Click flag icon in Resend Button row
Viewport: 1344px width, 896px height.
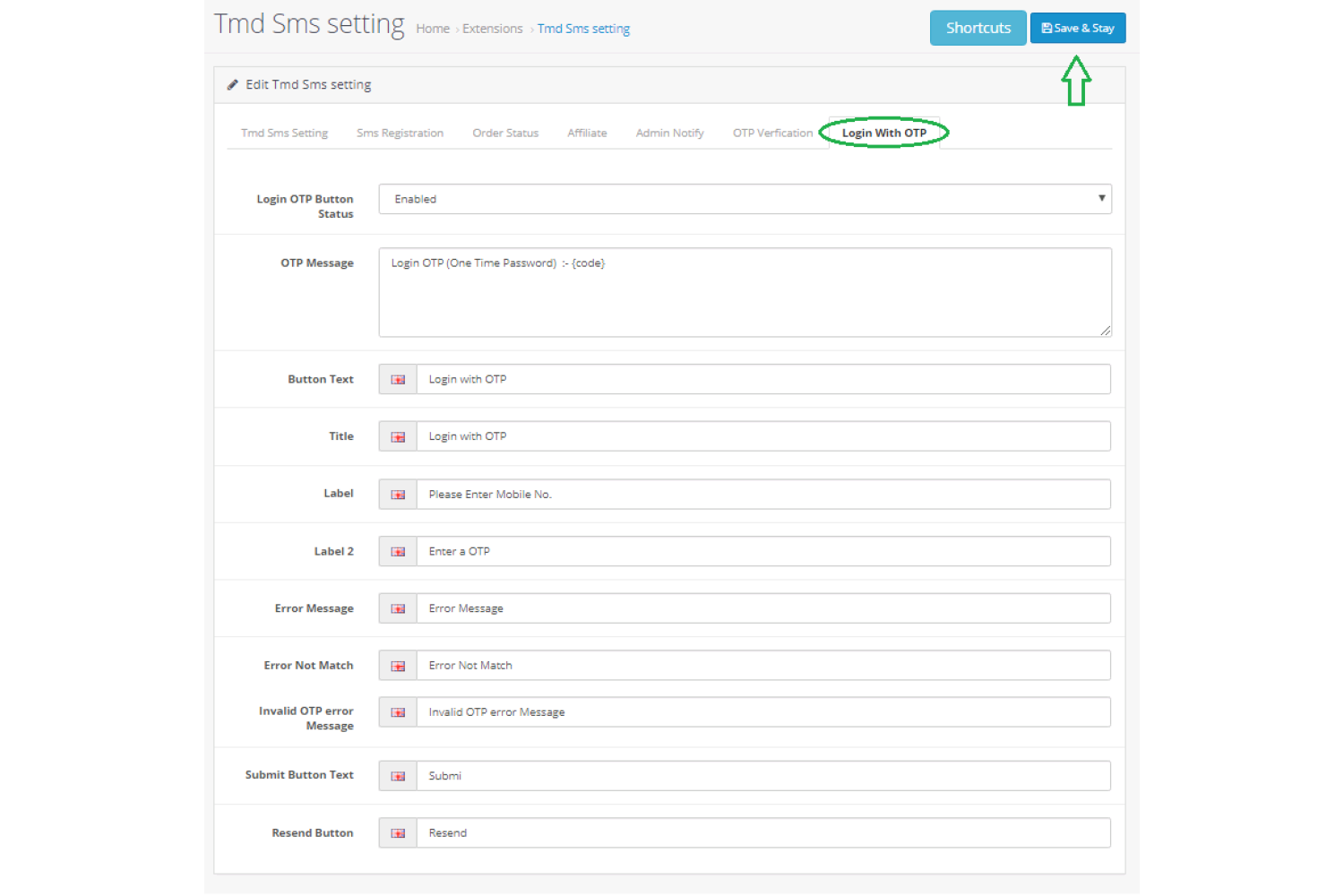[398, 834]
